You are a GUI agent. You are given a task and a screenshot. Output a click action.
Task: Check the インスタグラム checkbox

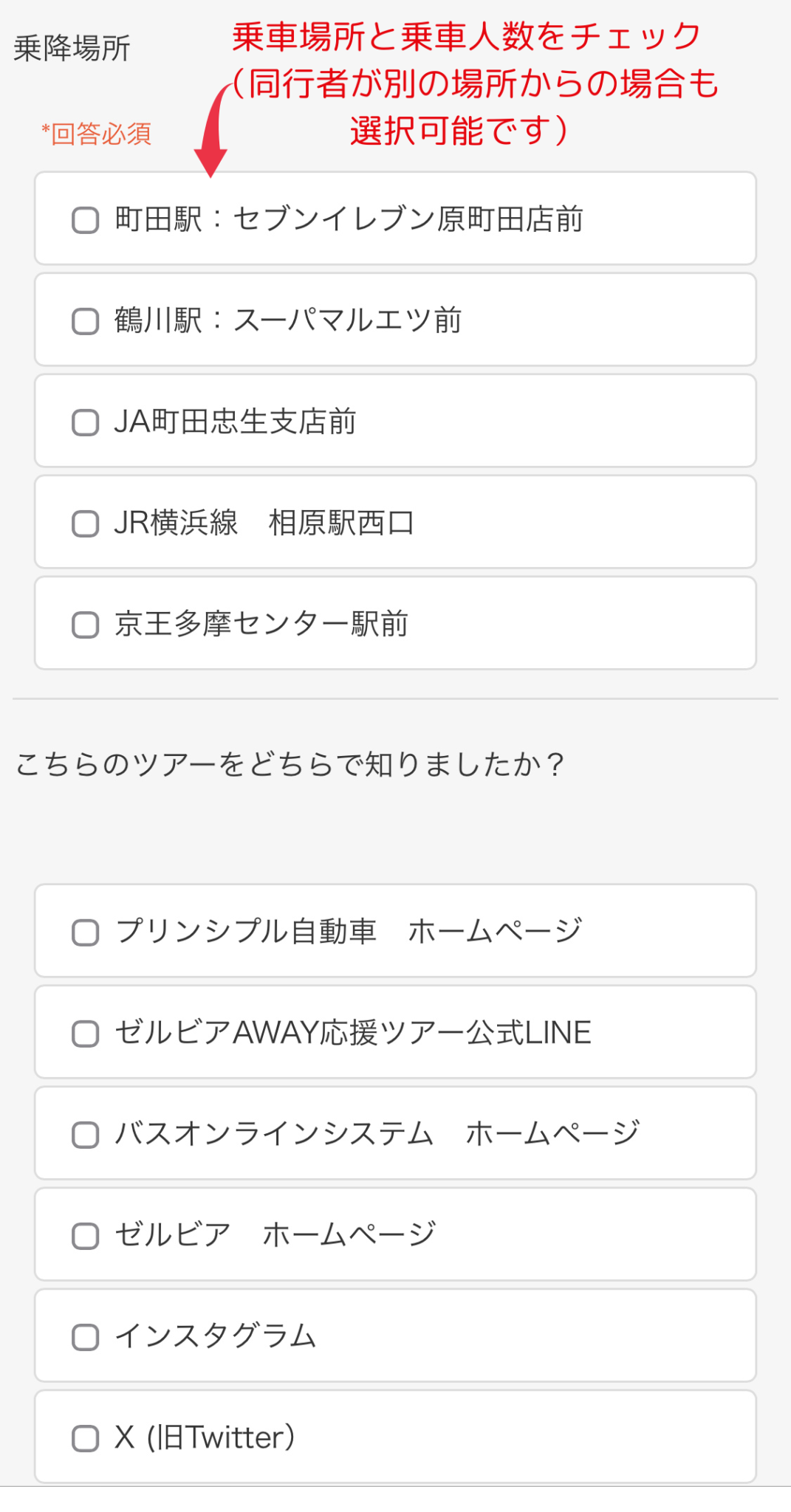click(x=86, y=1337)
